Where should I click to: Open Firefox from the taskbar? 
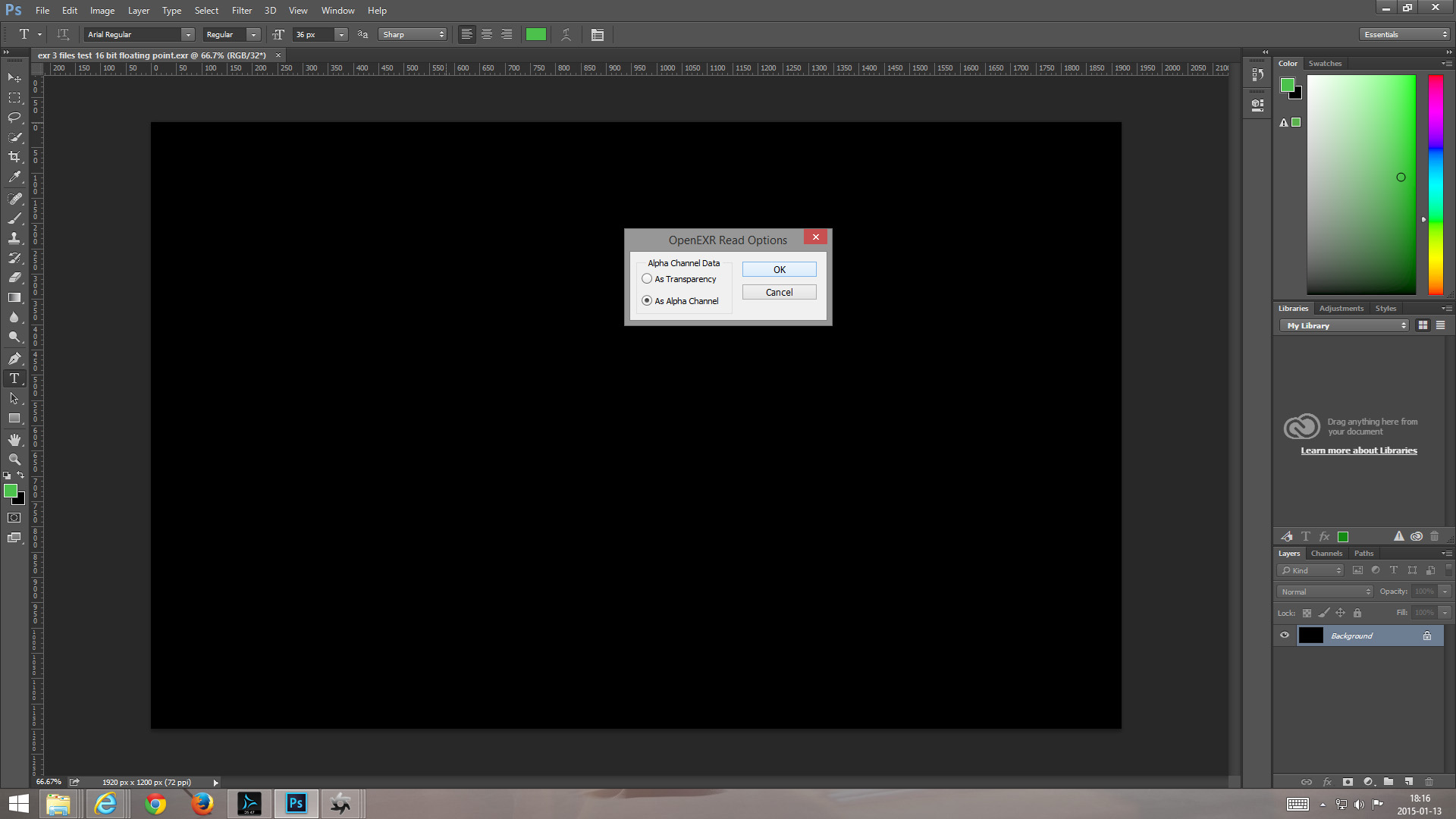pos(202,804)
